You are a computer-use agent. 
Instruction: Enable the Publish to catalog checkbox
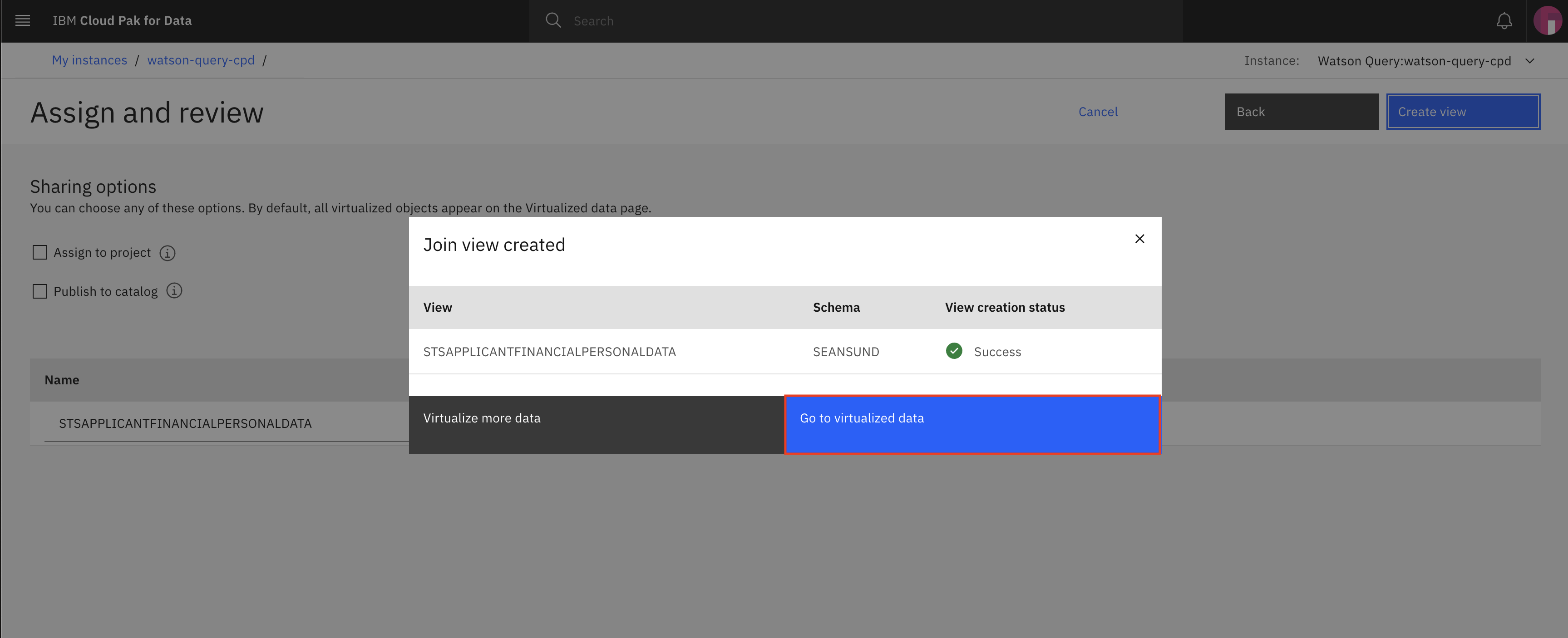pyautogui.click(x=39, y=290)
